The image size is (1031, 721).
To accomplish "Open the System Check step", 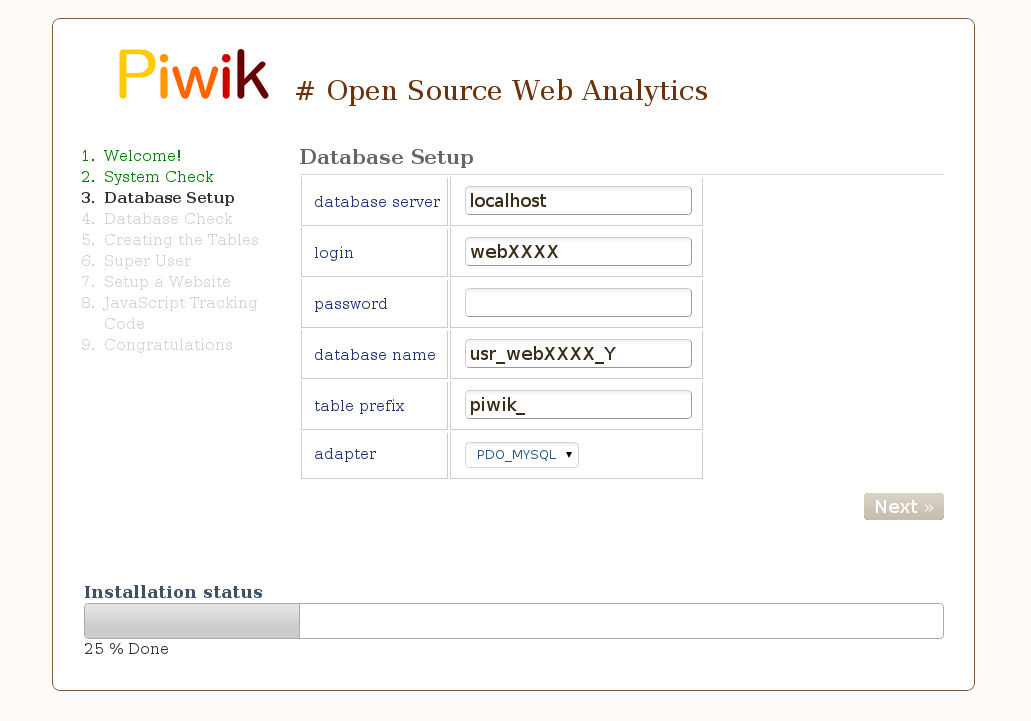I will click(x=158, y=177).
